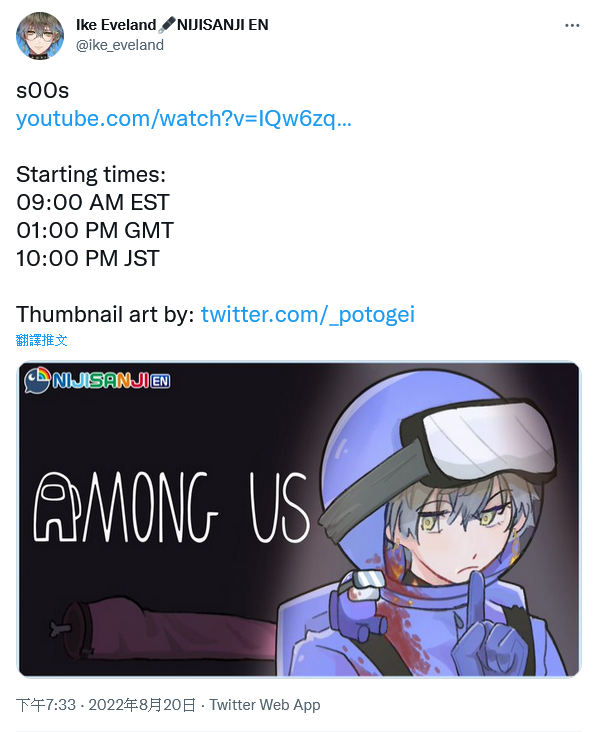
Task: Click the Ike Eveland display name
Action: [x=116, y=24]
